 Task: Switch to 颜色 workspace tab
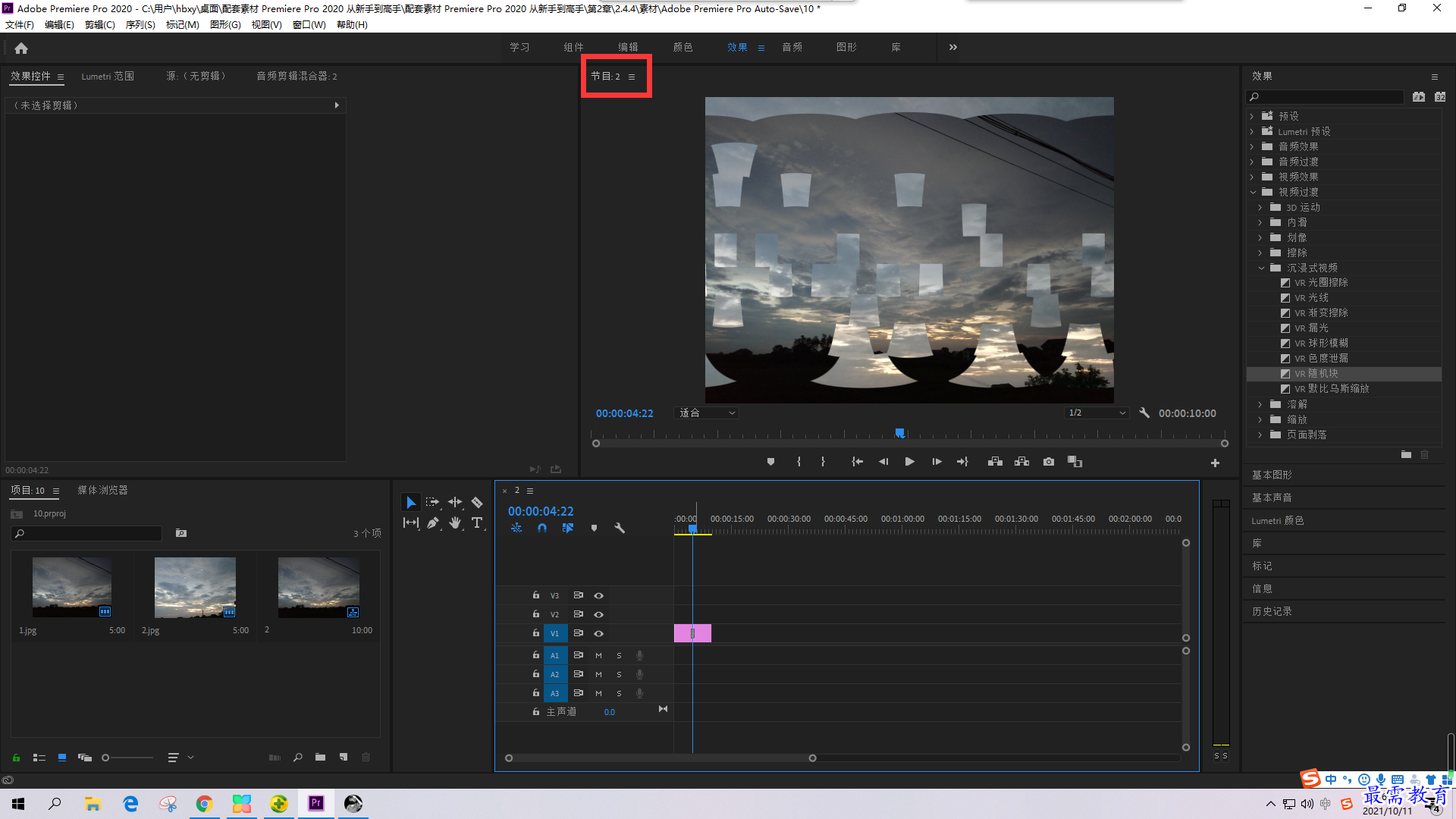pos(682,47)
